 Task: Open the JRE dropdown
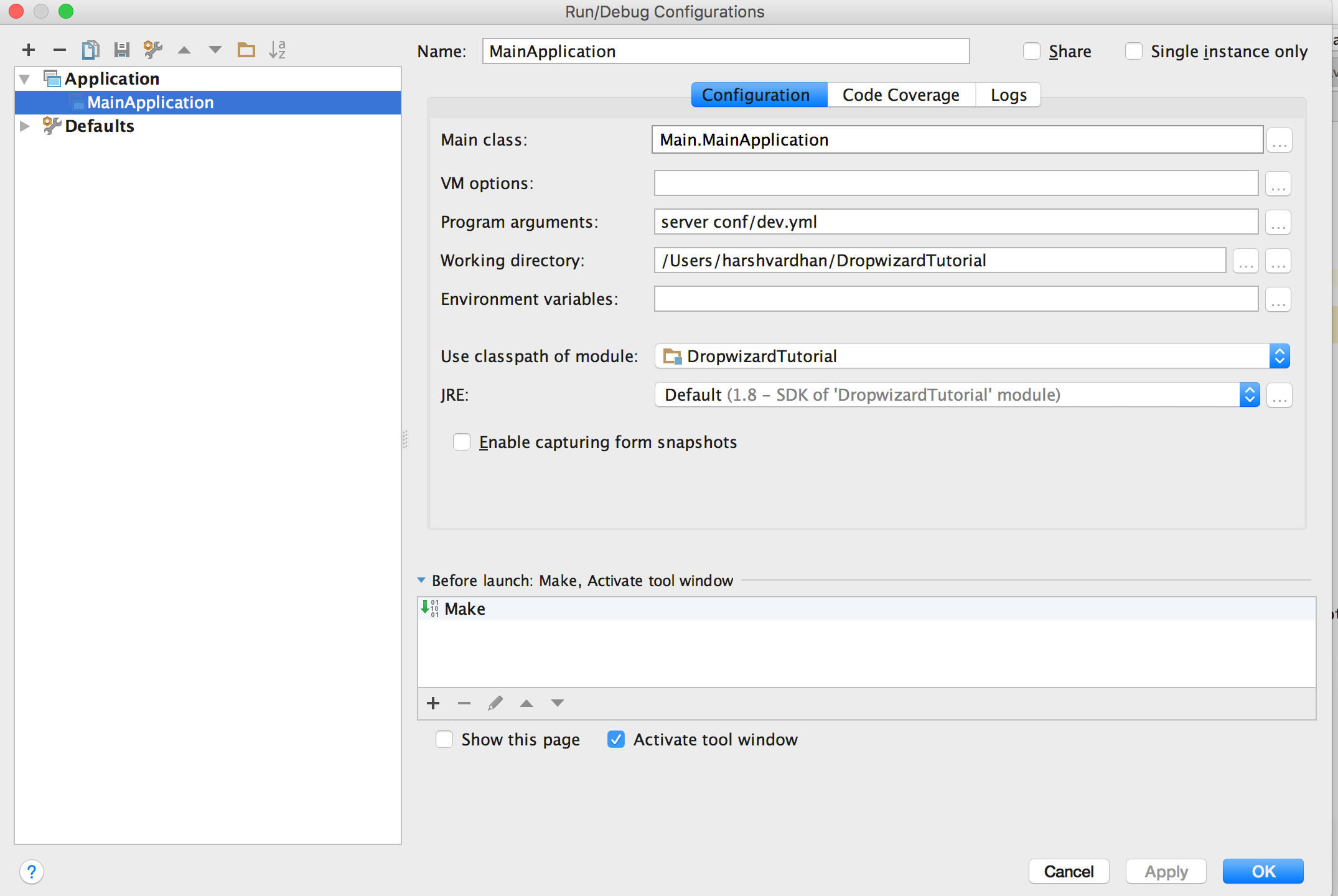click(x=1250, y=394)
